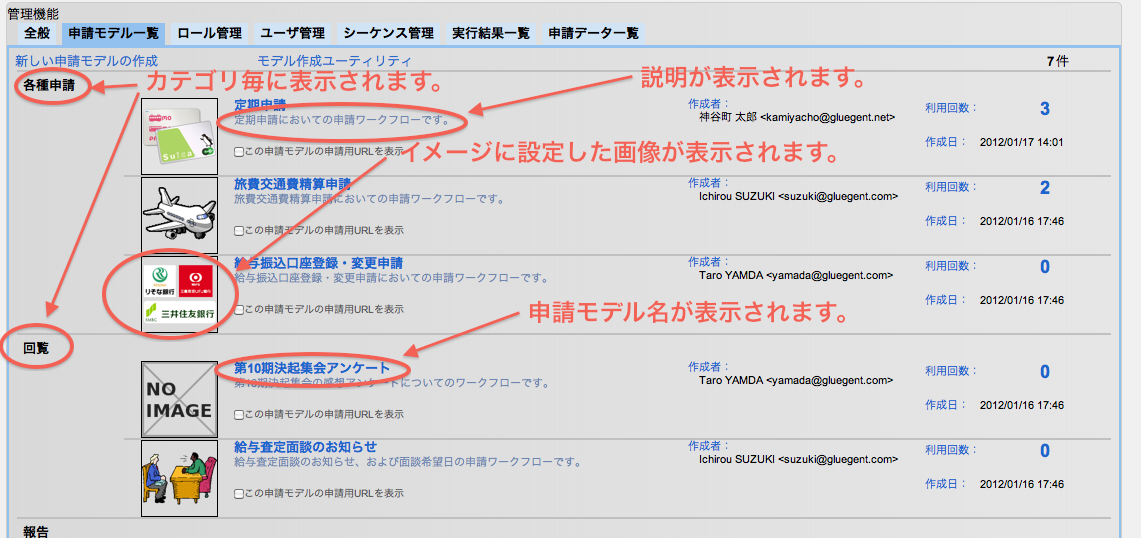Click the bank logos image for 給与振込口座登録
Image resolution: width=1141 pixels, height=538 pixels.
(179, 294)
